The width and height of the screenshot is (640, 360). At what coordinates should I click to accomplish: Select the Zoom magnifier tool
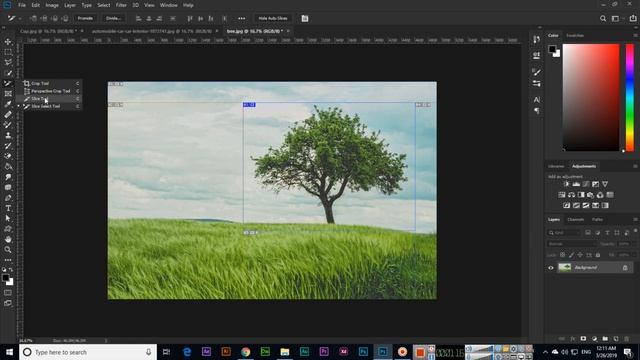click(x=8, y=249)
